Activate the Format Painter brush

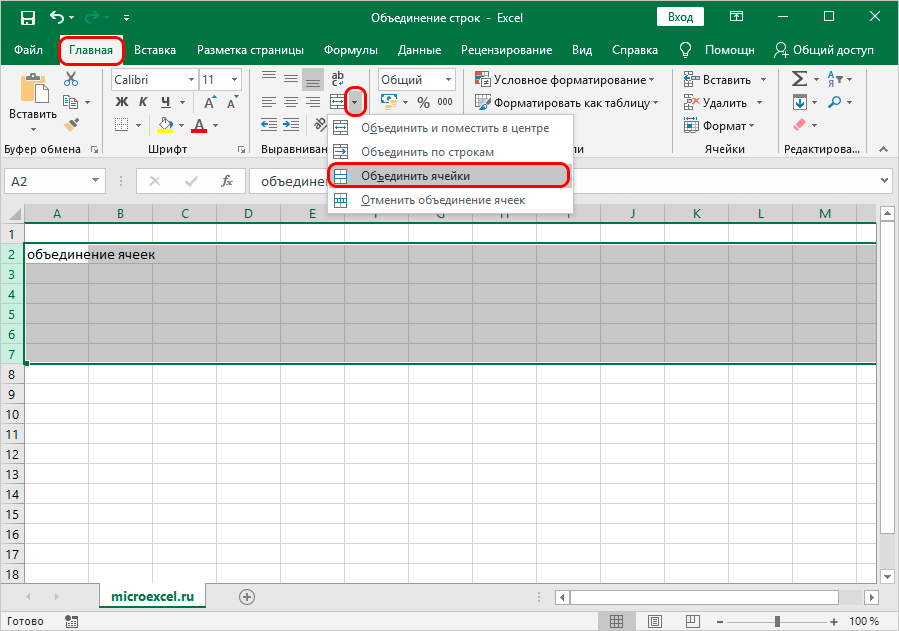[71, 125]
